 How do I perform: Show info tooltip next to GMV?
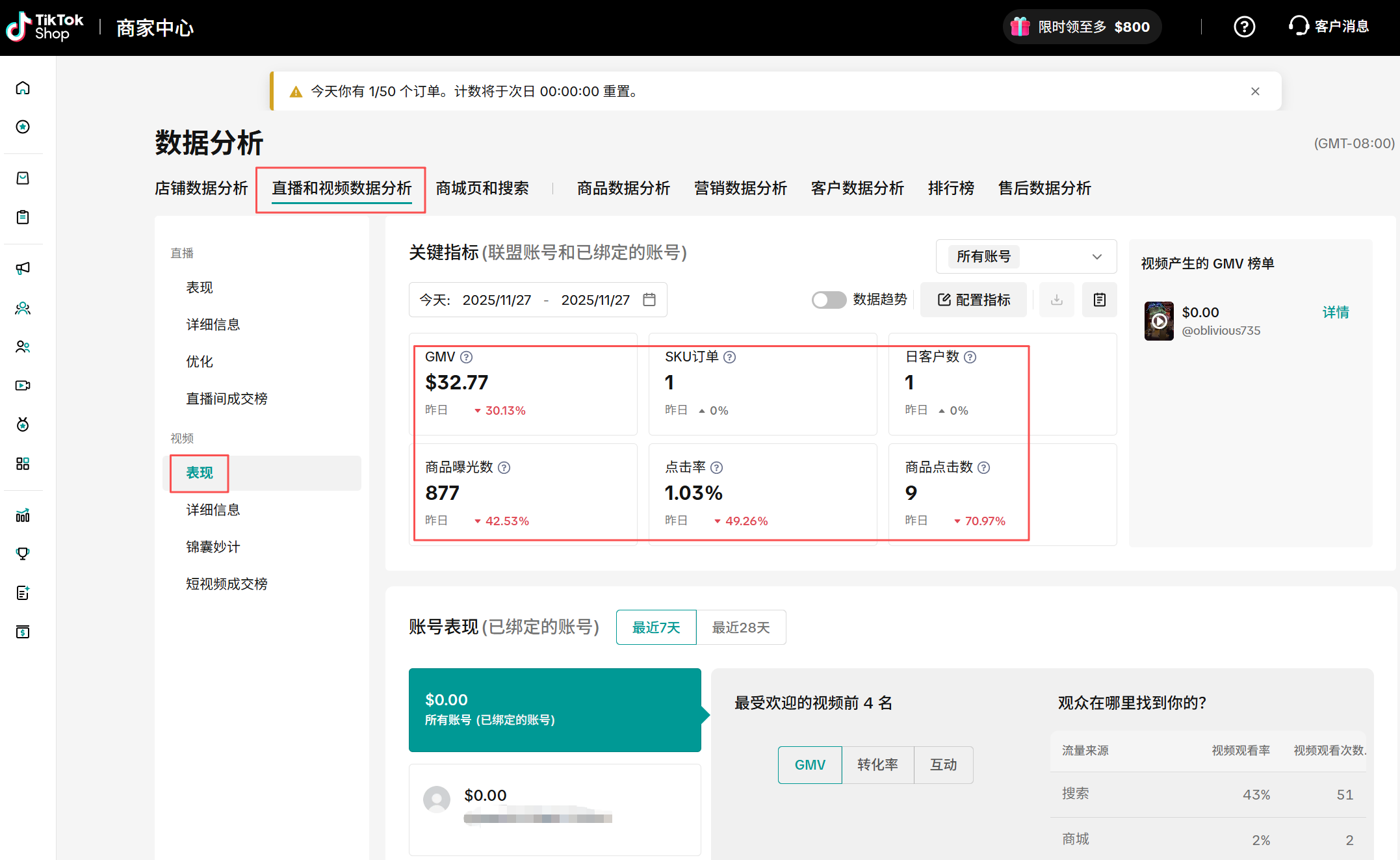click(x=467, y=357)
